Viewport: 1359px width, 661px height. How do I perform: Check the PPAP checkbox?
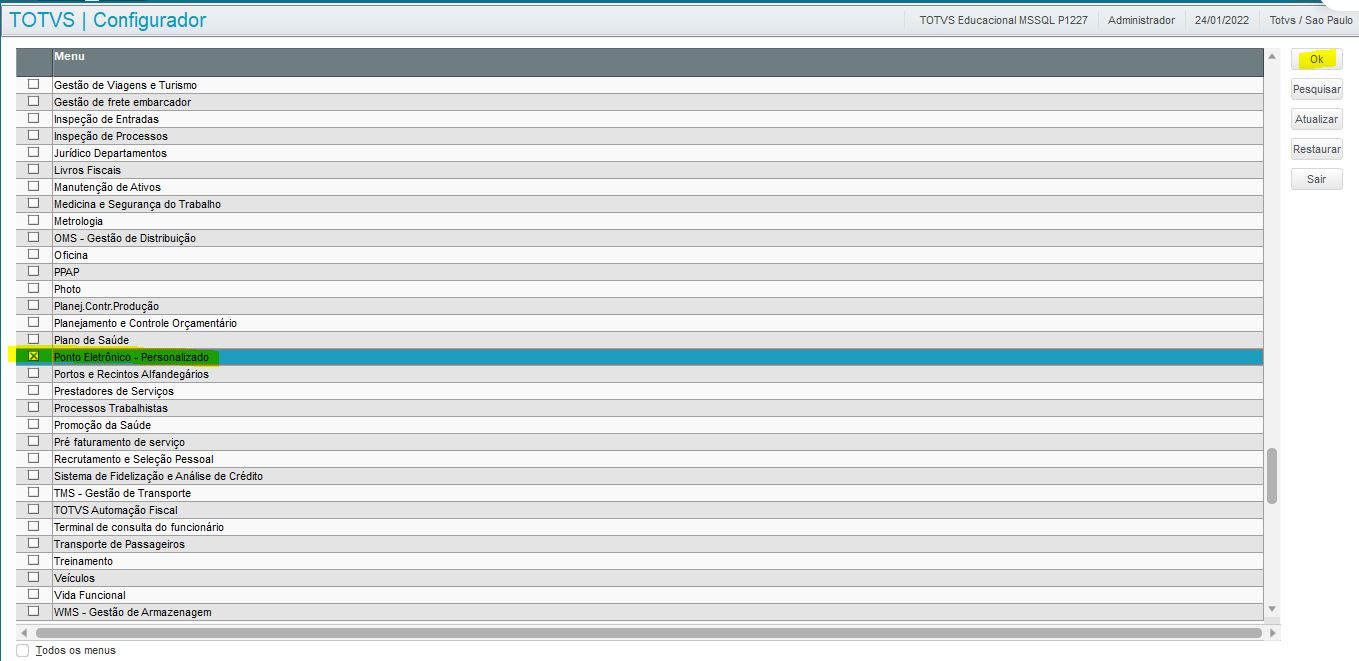coord(33,271)
